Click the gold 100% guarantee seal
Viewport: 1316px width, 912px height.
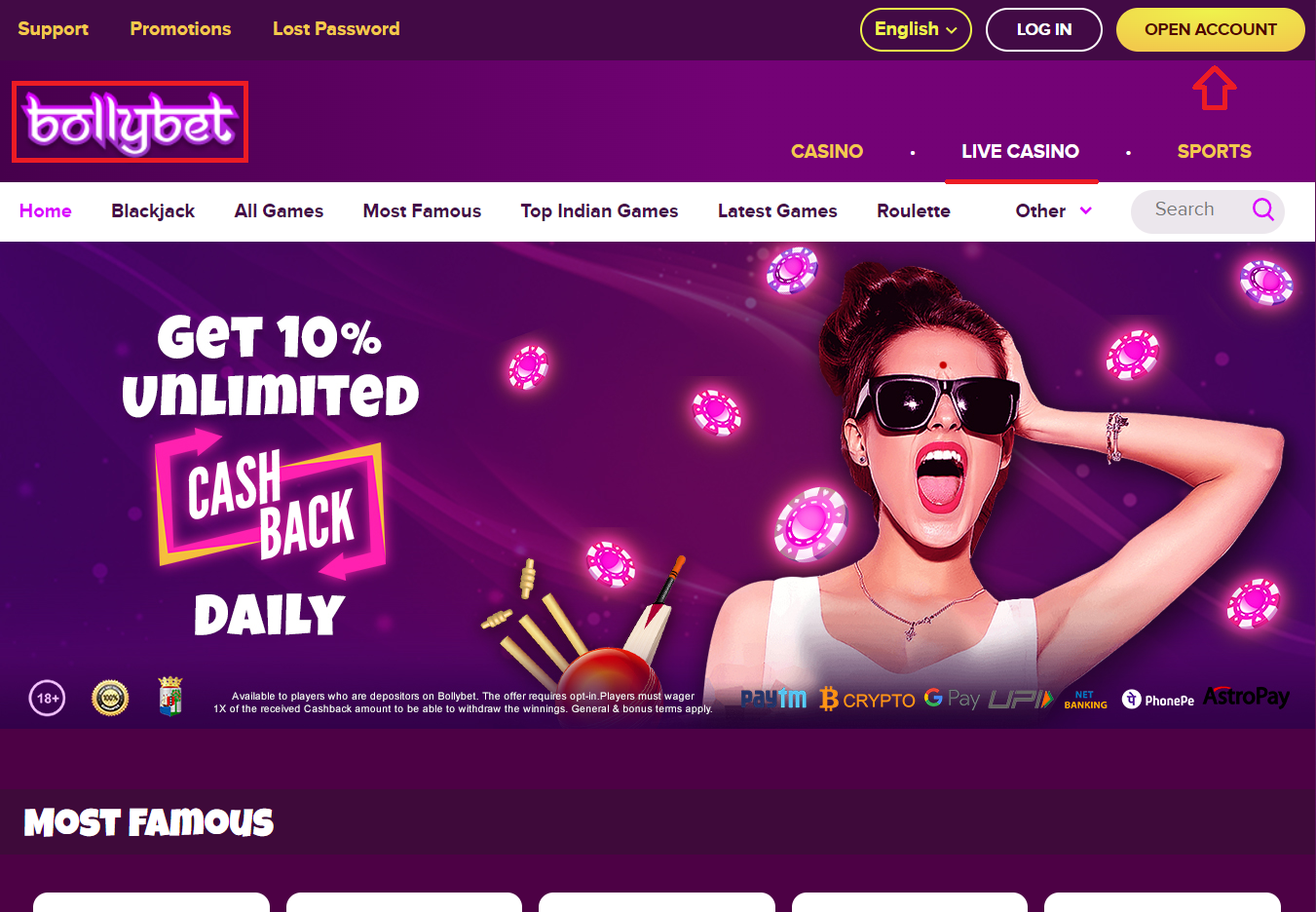(x=110, y=698)
